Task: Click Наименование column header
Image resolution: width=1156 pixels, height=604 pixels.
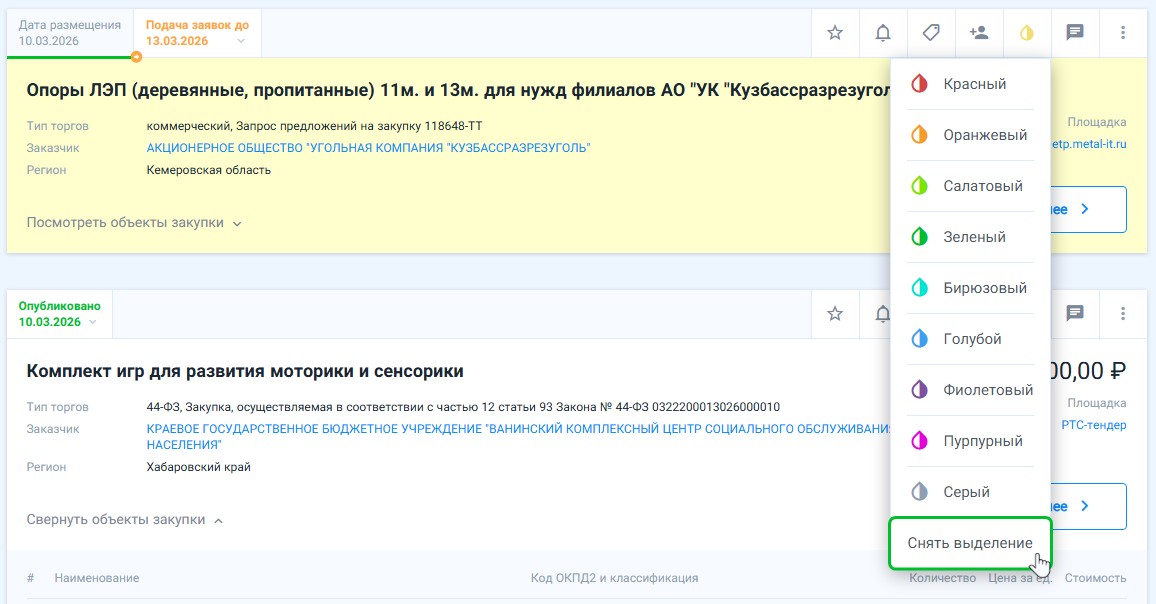Action: pyautogui.click(x=97, y=578)
